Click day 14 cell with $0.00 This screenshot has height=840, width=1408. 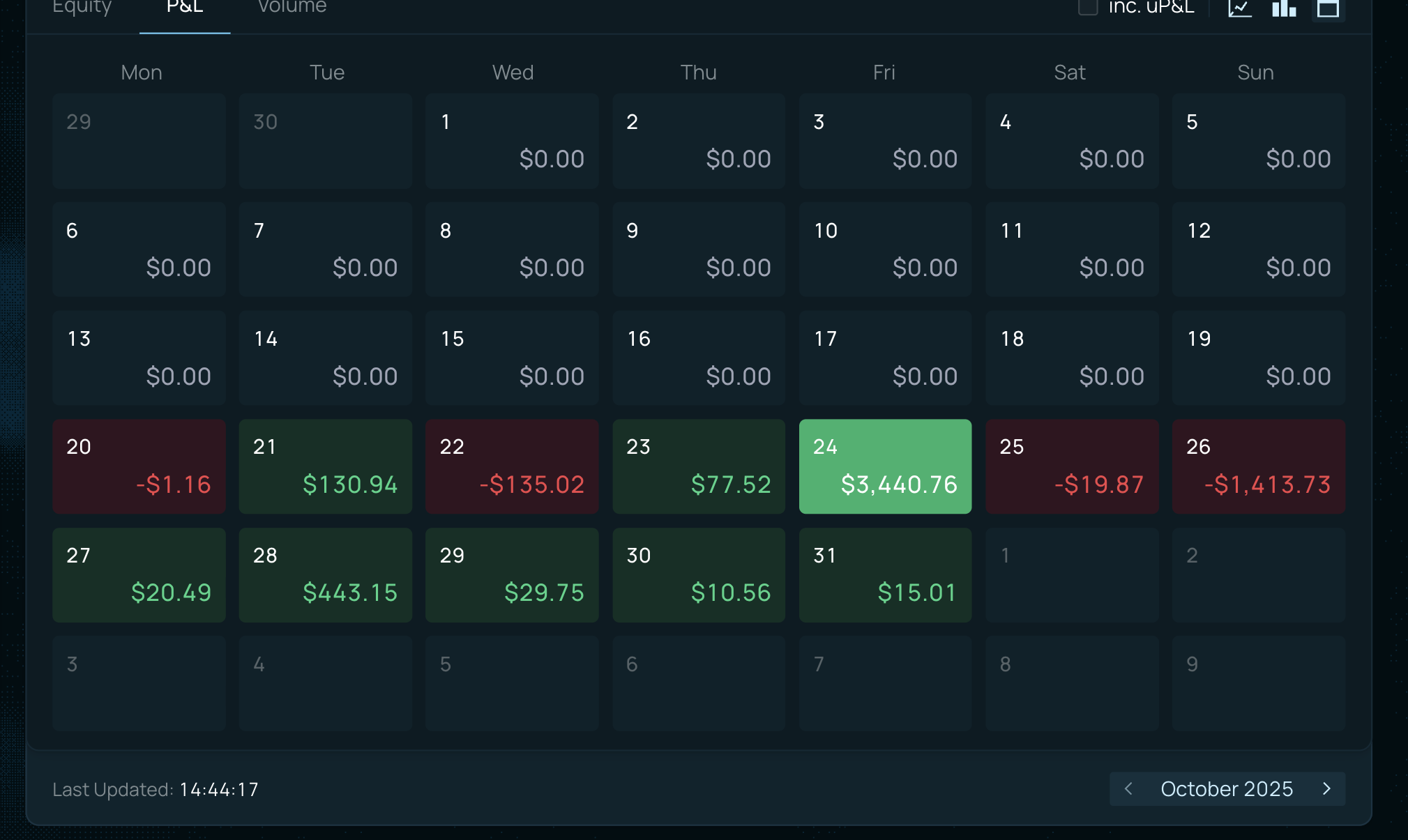point(325,358)
